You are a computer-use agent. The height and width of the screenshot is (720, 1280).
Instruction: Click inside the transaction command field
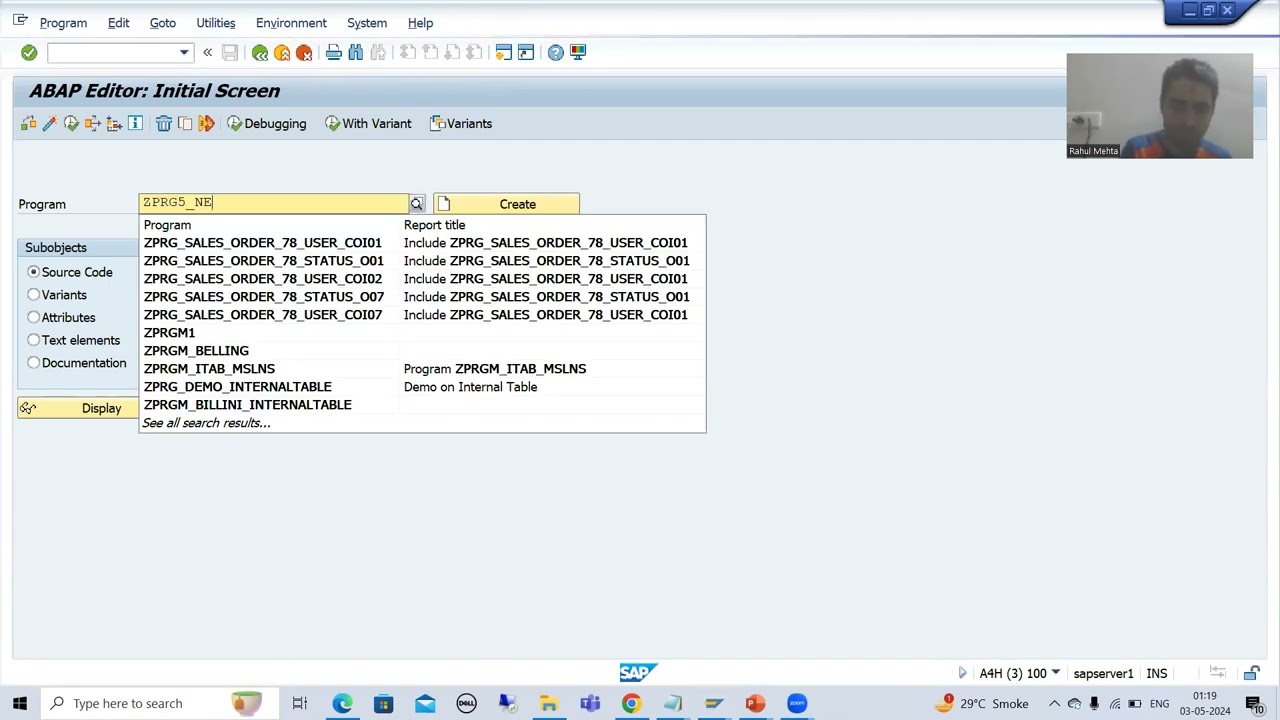click(x=112, y=52)
